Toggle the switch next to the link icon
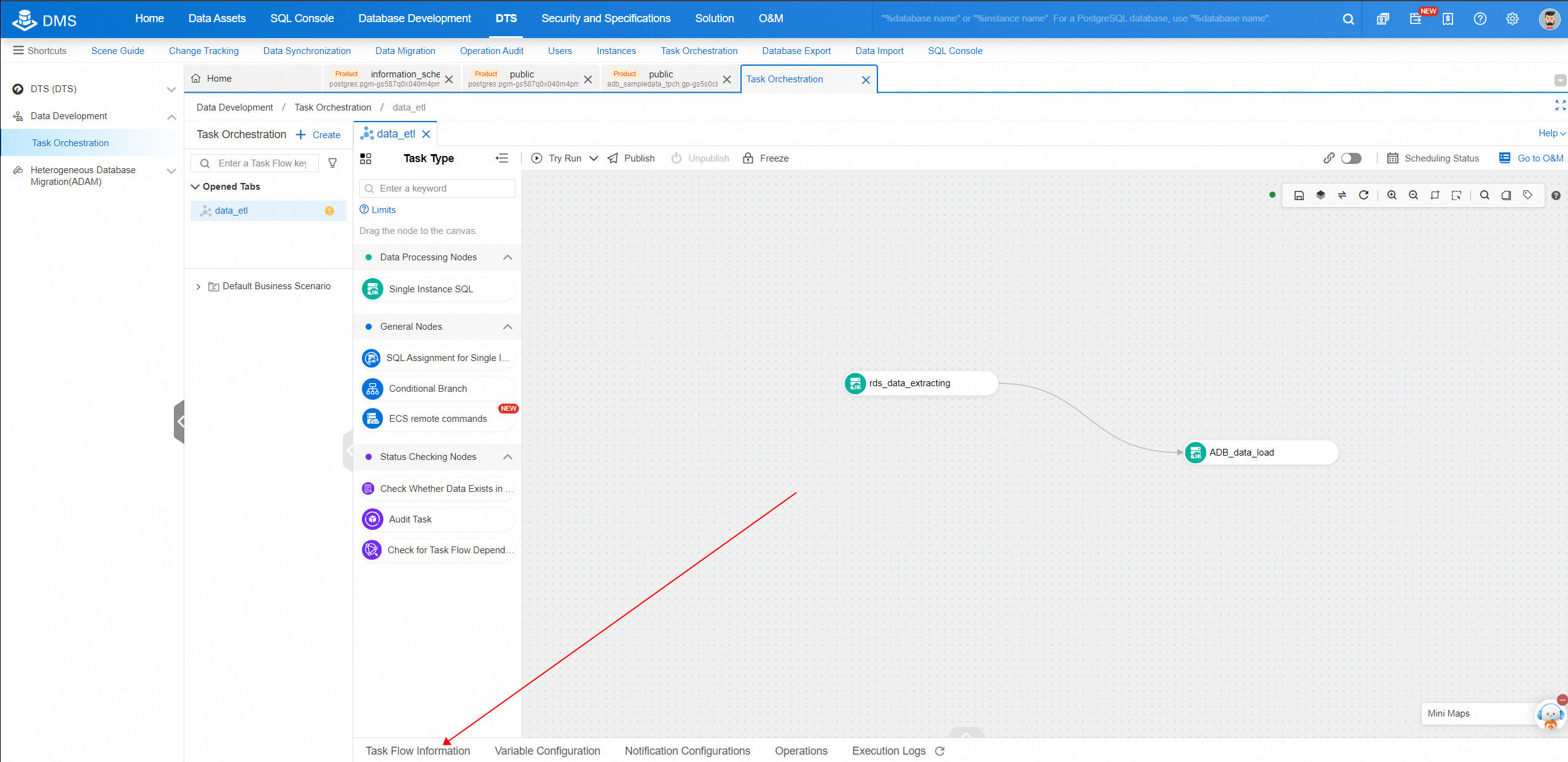The height and width of the screenshot is (762, 1568). (1351, 158)
